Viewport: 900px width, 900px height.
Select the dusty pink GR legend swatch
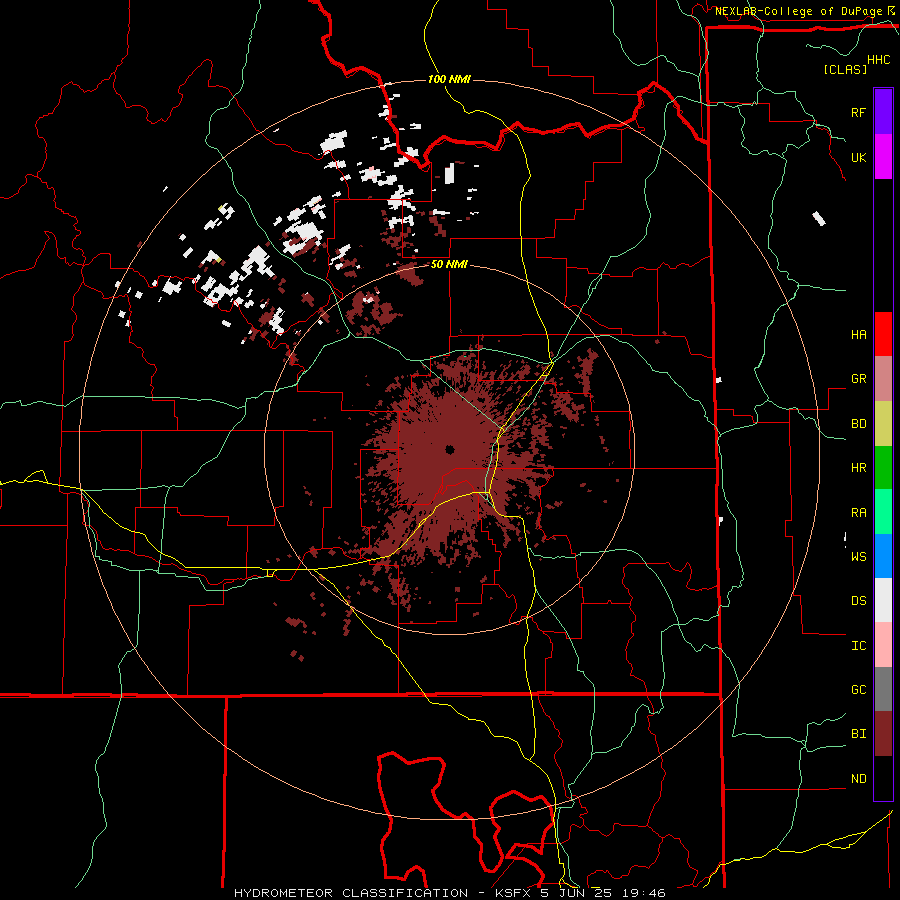click(883, 379)
